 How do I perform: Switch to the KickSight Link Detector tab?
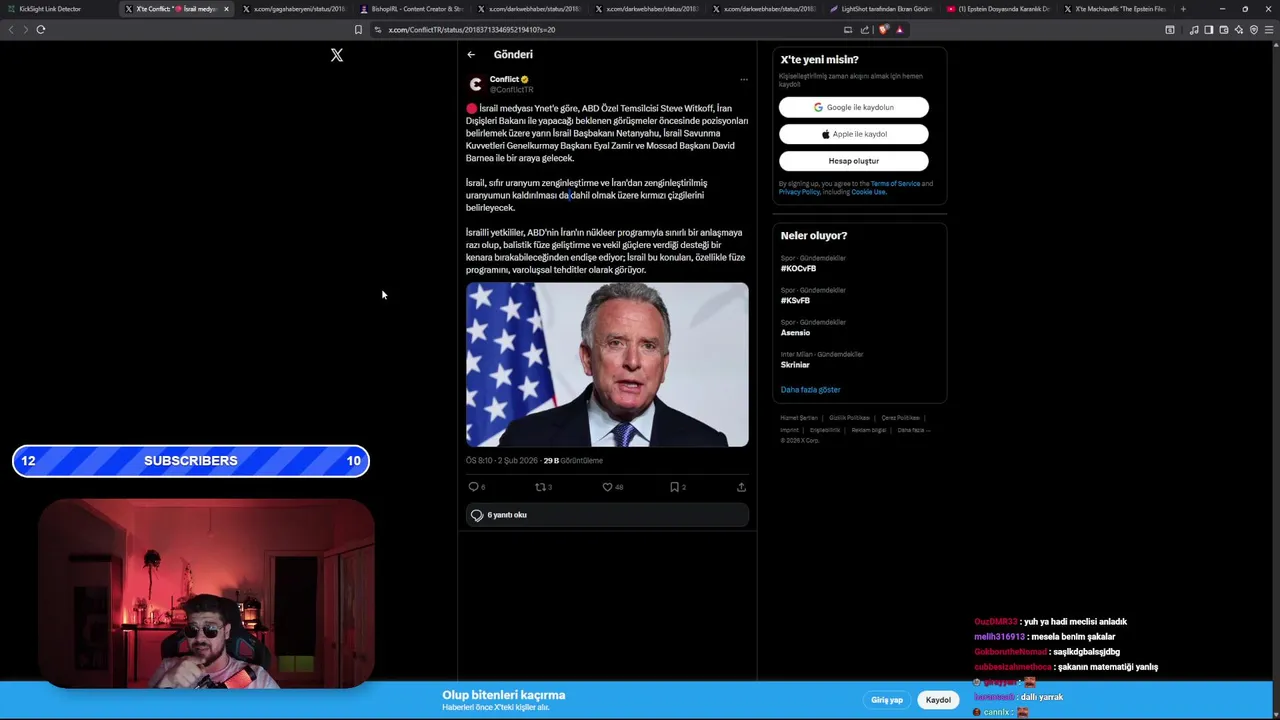pos(58,9)
